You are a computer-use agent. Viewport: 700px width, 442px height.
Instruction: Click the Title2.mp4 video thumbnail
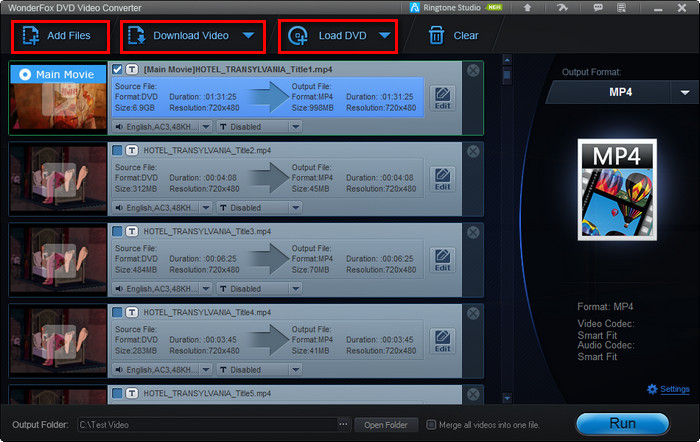click(x=58, y=179)
